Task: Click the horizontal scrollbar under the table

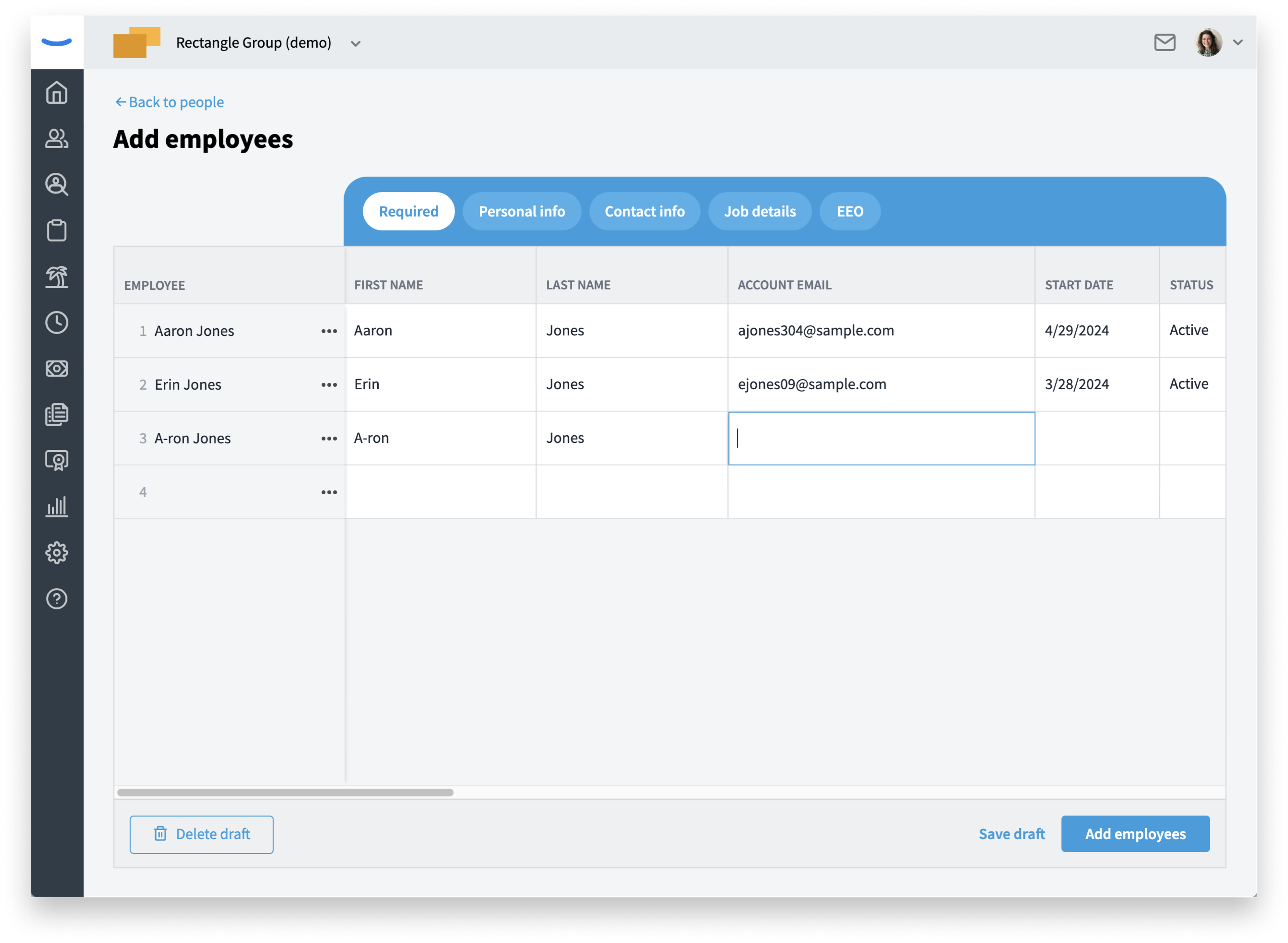Action: (285, 792)
